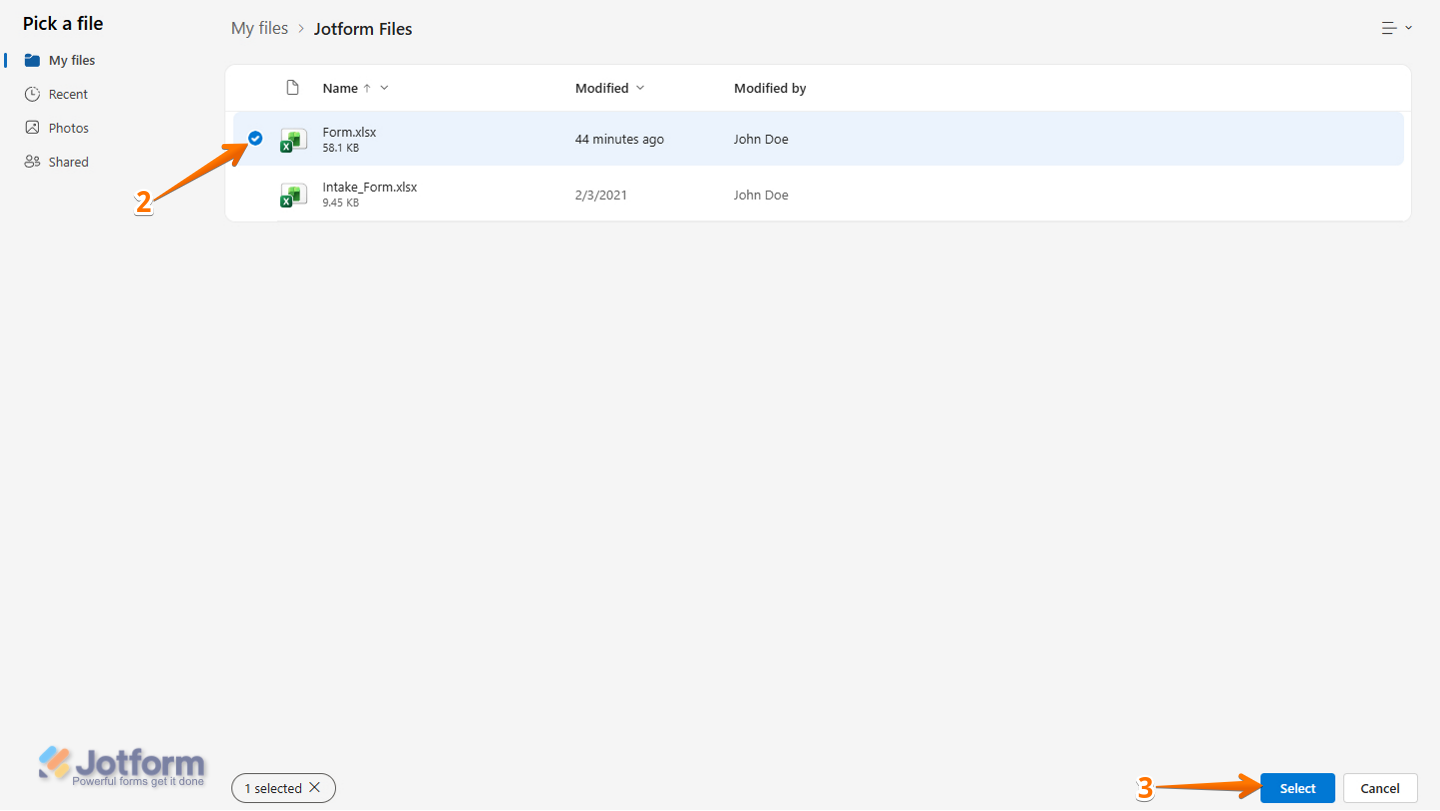Screen dimensions: 1440x811
Task: Click the Form.xlsx file name
Action: (349, 132)
